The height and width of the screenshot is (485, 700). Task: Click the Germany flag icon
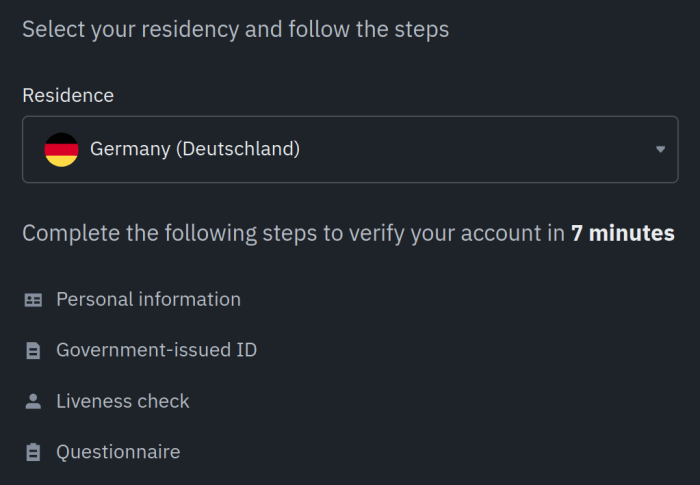click(61, 150)
